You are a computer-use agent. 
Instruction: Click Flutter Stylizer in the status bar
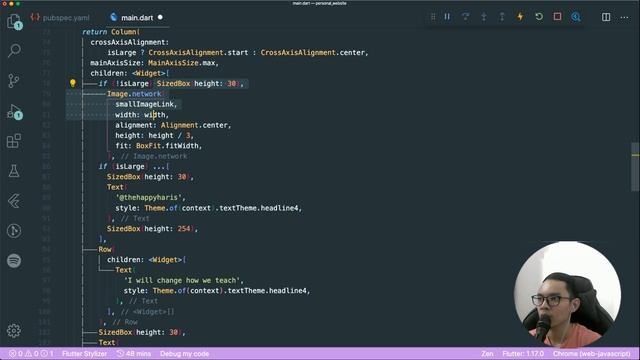(84, 354)
